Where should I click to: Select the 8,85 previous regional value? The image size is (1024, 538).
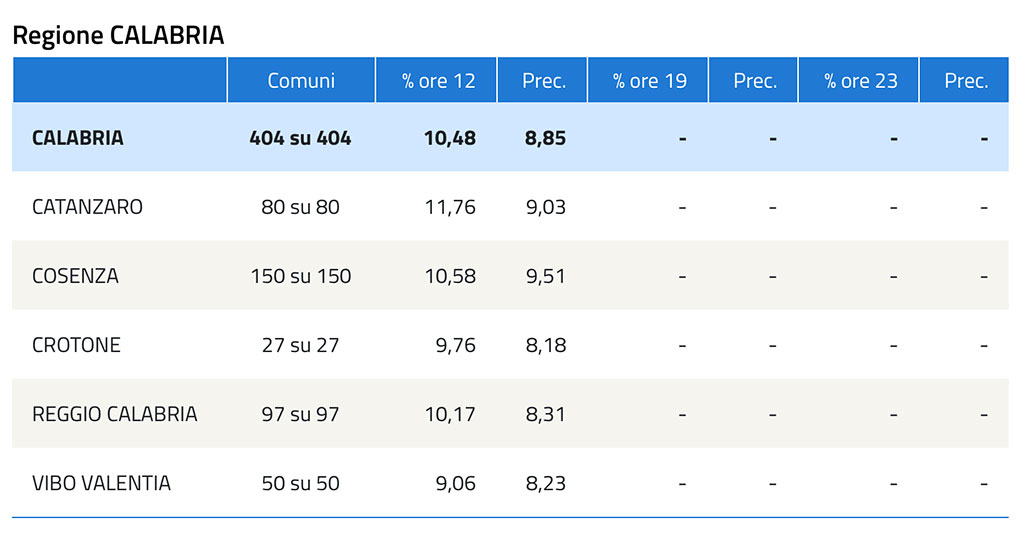(545, 138)
